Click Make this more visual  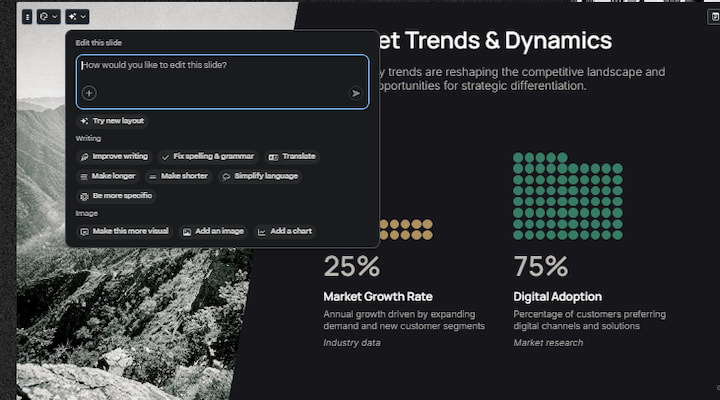coord(124,231)
